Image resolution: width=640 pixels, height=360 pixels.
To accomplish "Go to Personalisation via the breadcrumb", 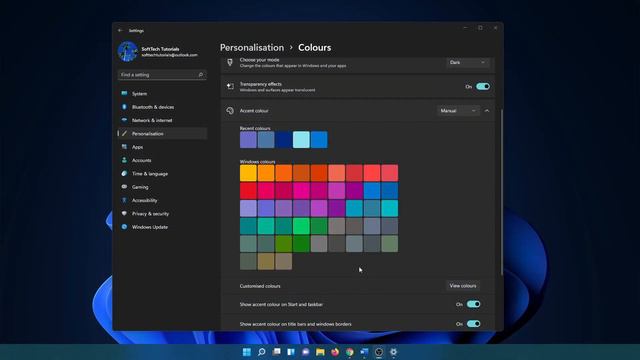I will [252, 47].
